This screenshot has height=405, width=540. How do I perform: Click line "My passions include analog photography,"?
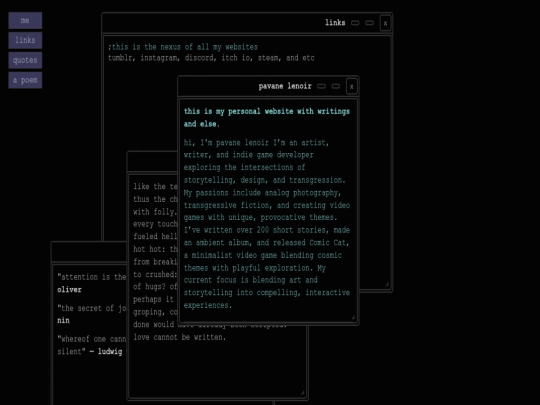click(262, 193)
